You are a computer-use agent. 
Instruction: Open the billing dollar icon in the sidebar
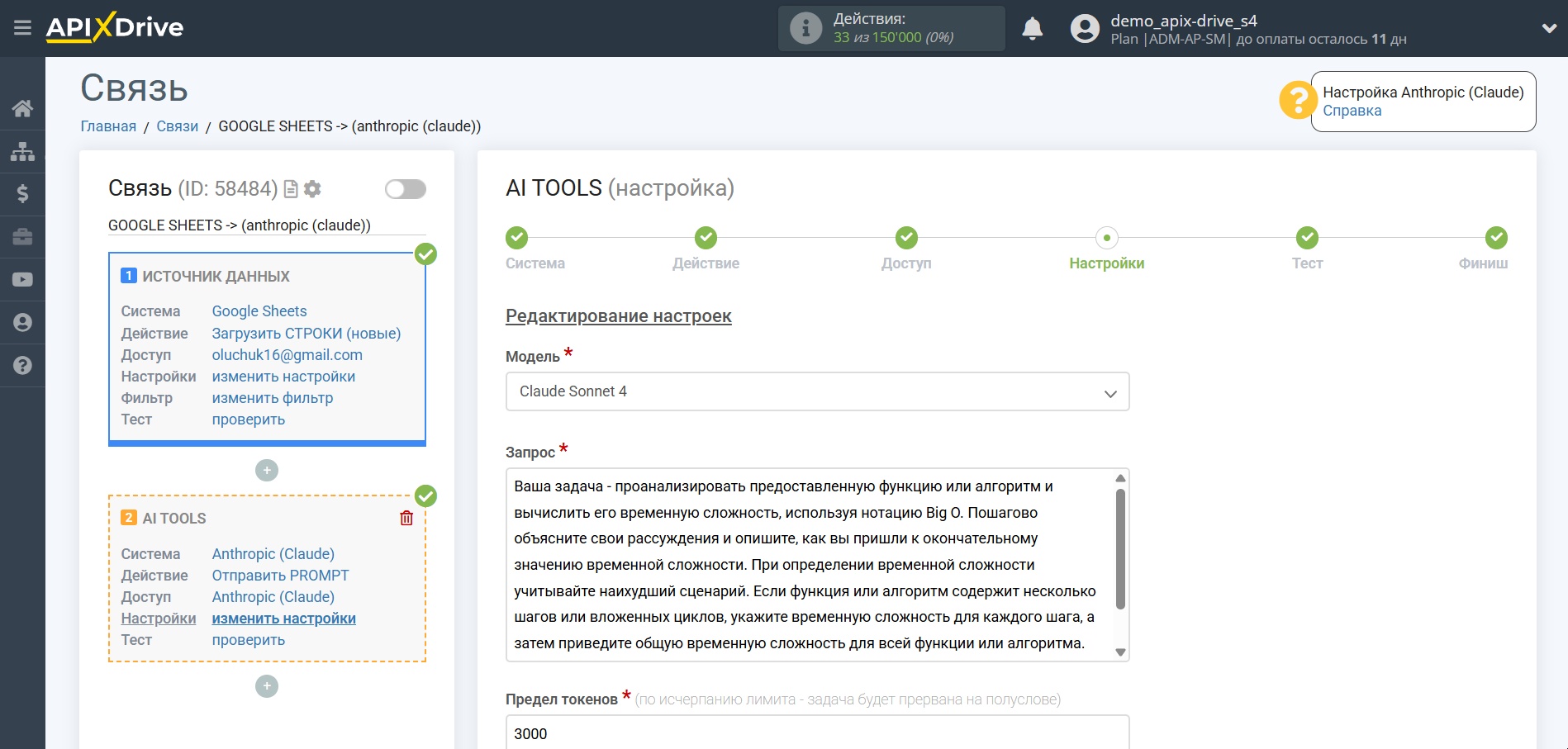[x=22, y=194]
